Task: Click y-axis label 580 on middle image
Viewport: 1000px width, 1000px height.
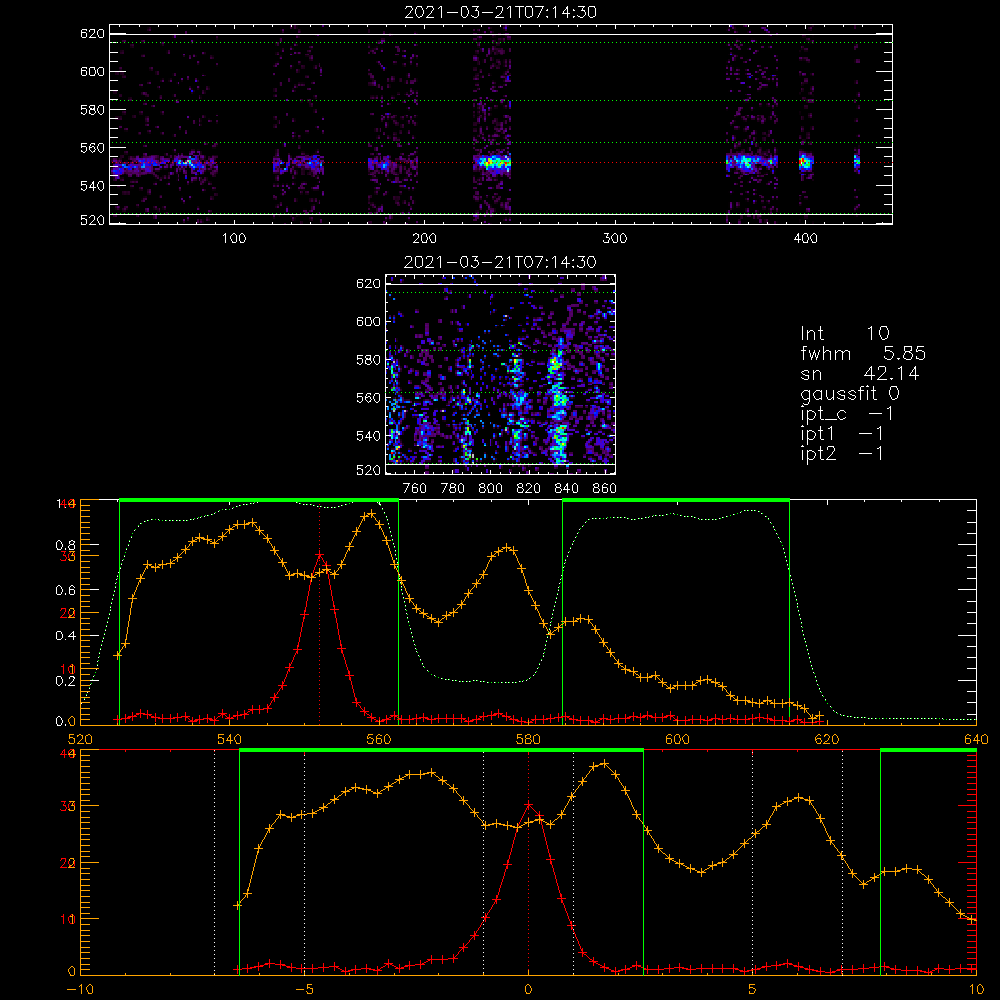Action: click(x=369, y=360)
